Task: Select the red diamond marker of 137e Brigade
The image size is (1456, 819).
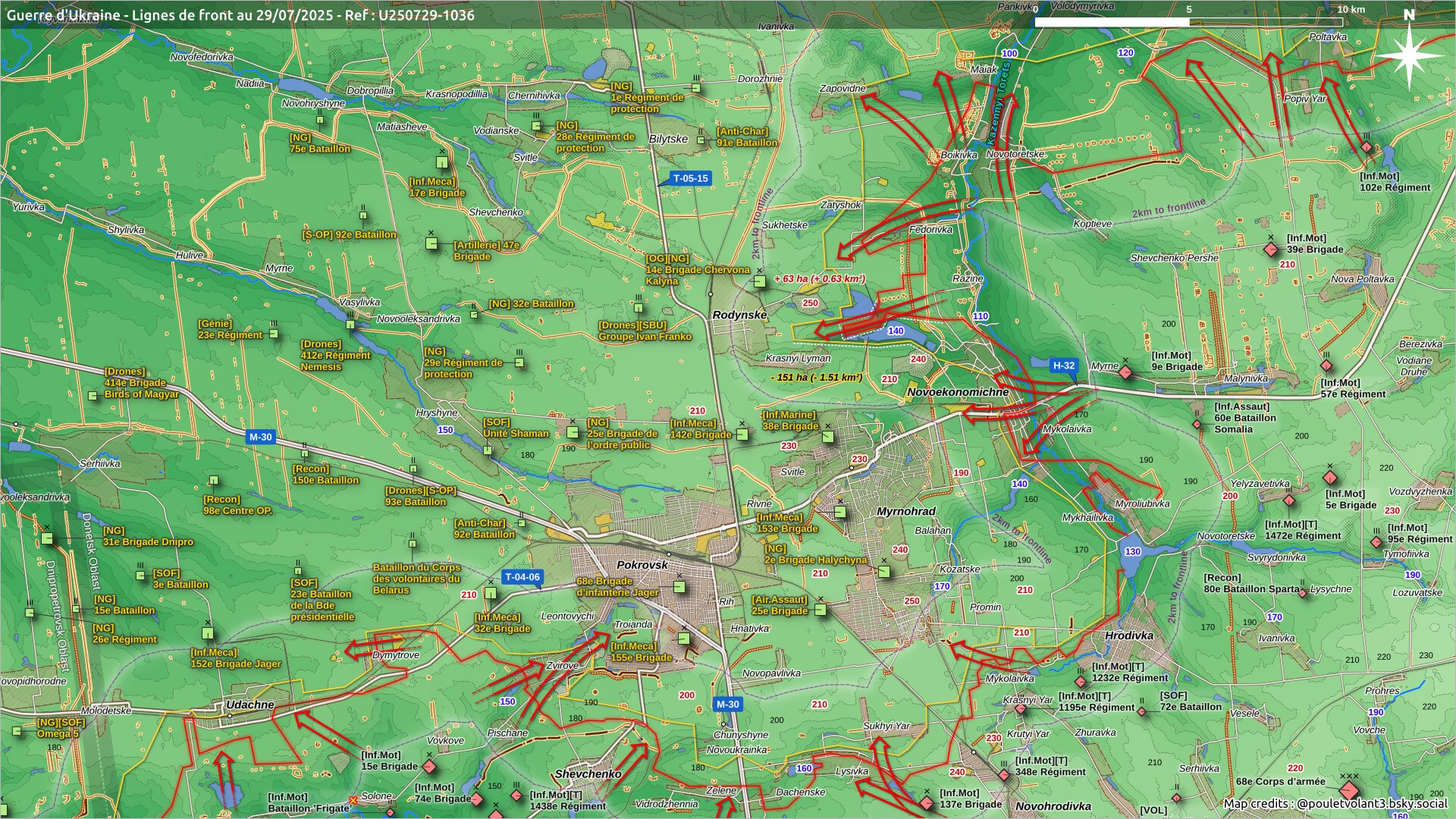Action: pos(926,802)
